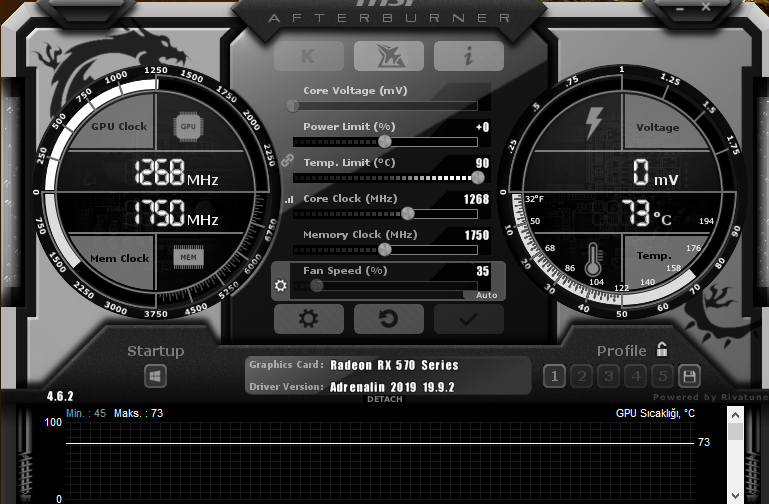Image resolution: width=769 pixels, height=504 pixels.
Task: Open settings with the gear button
Action: click(x=308, y=319)
